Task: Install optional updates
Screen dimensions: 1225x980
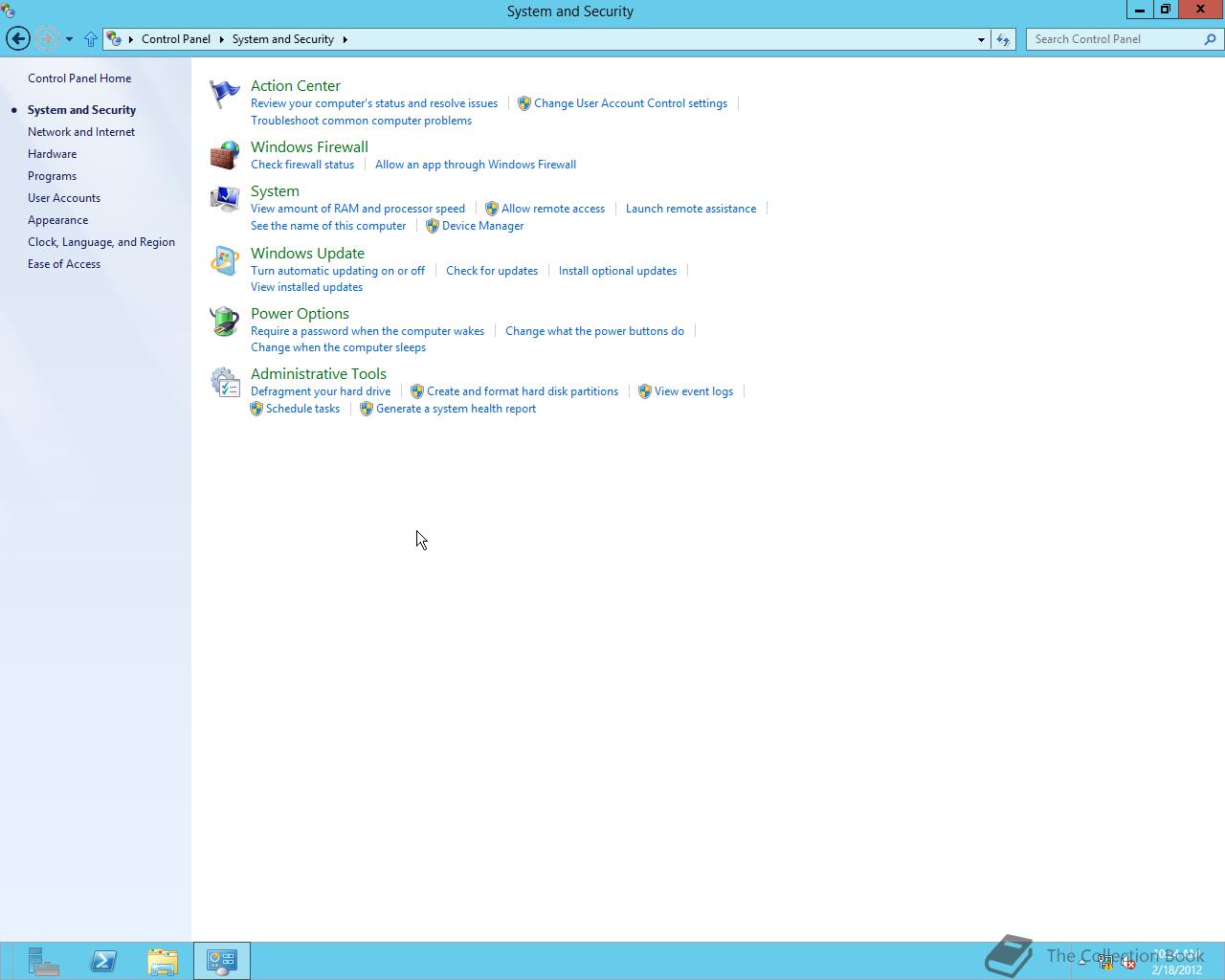Action: point(617,271)
